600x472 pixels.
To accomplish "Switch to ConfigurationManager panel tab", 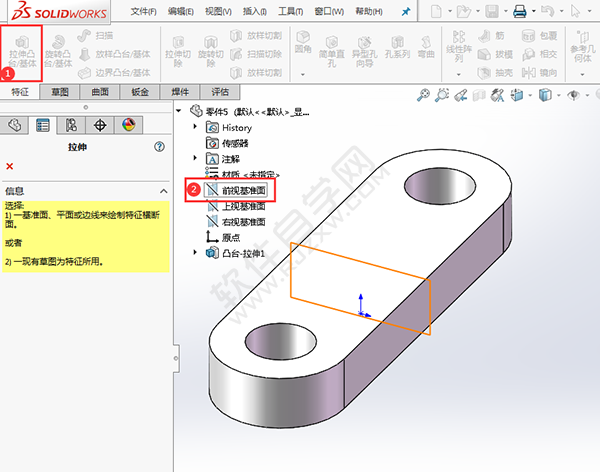I will click(x=71, y=125).
